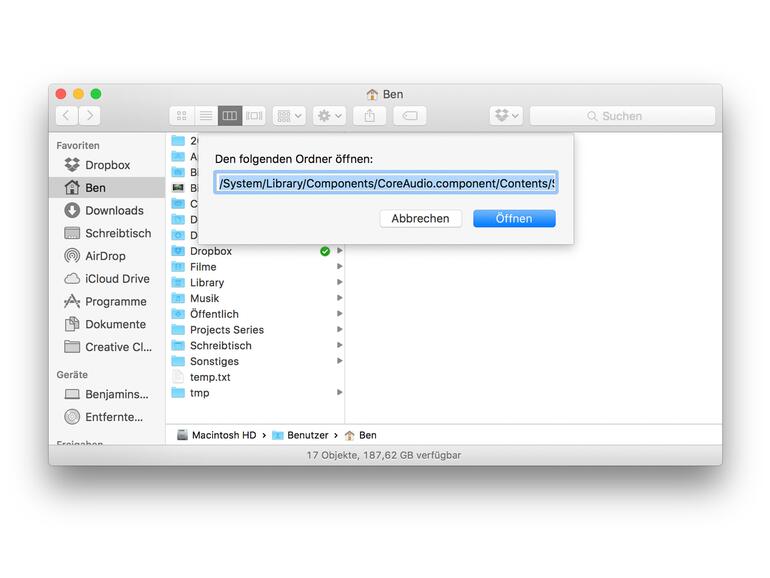Switch to icon view
The image size is (770, 578).
pyautogui.click(x=182, y=116)
